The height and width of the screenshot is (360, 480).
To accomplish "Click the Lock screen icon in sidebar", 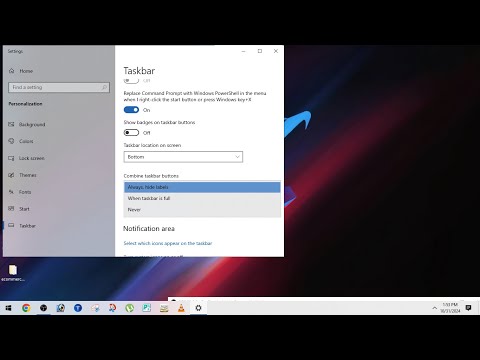I will coord(11,158).
